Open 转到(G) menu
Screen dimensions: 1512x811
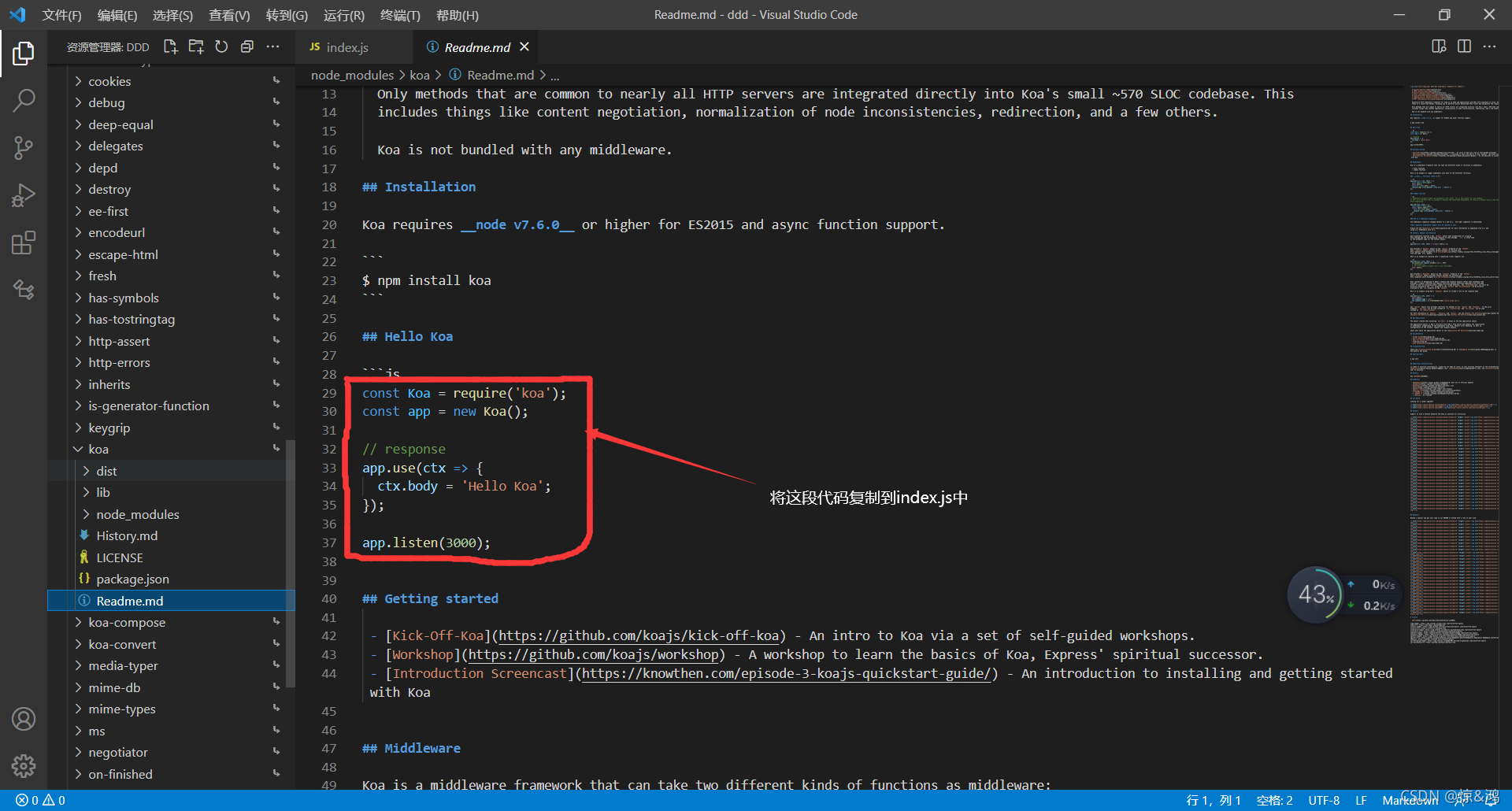(x=287, y=15)
